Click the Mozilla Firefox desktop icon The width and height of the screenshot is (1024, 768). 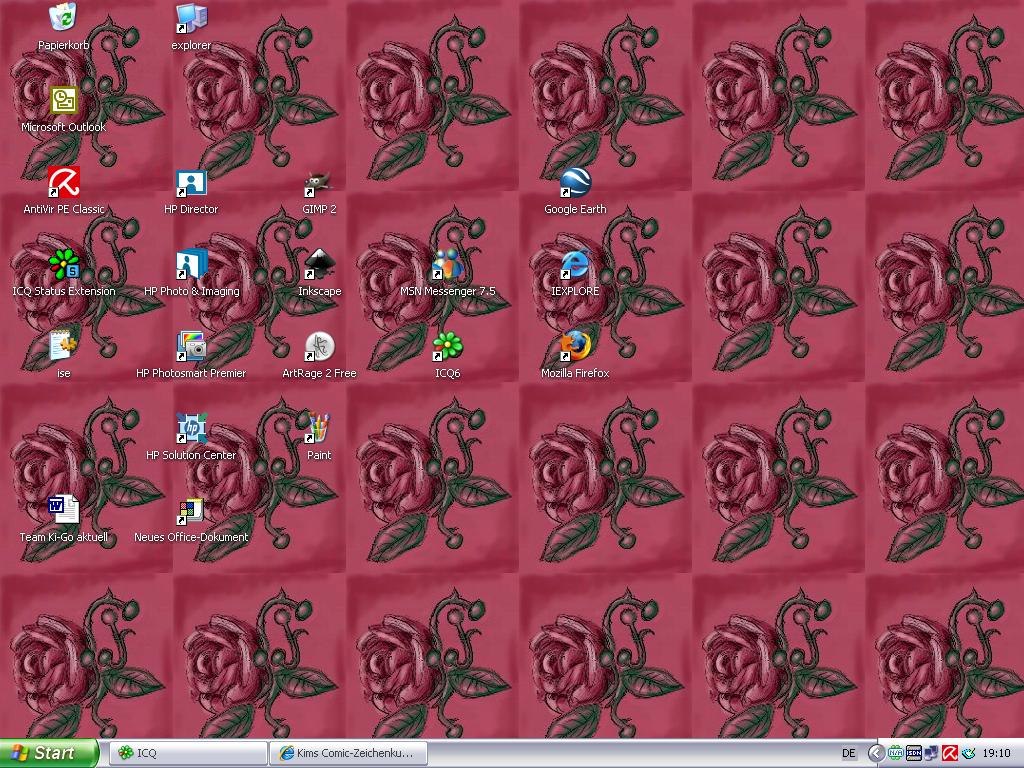(x=575, y=347)
